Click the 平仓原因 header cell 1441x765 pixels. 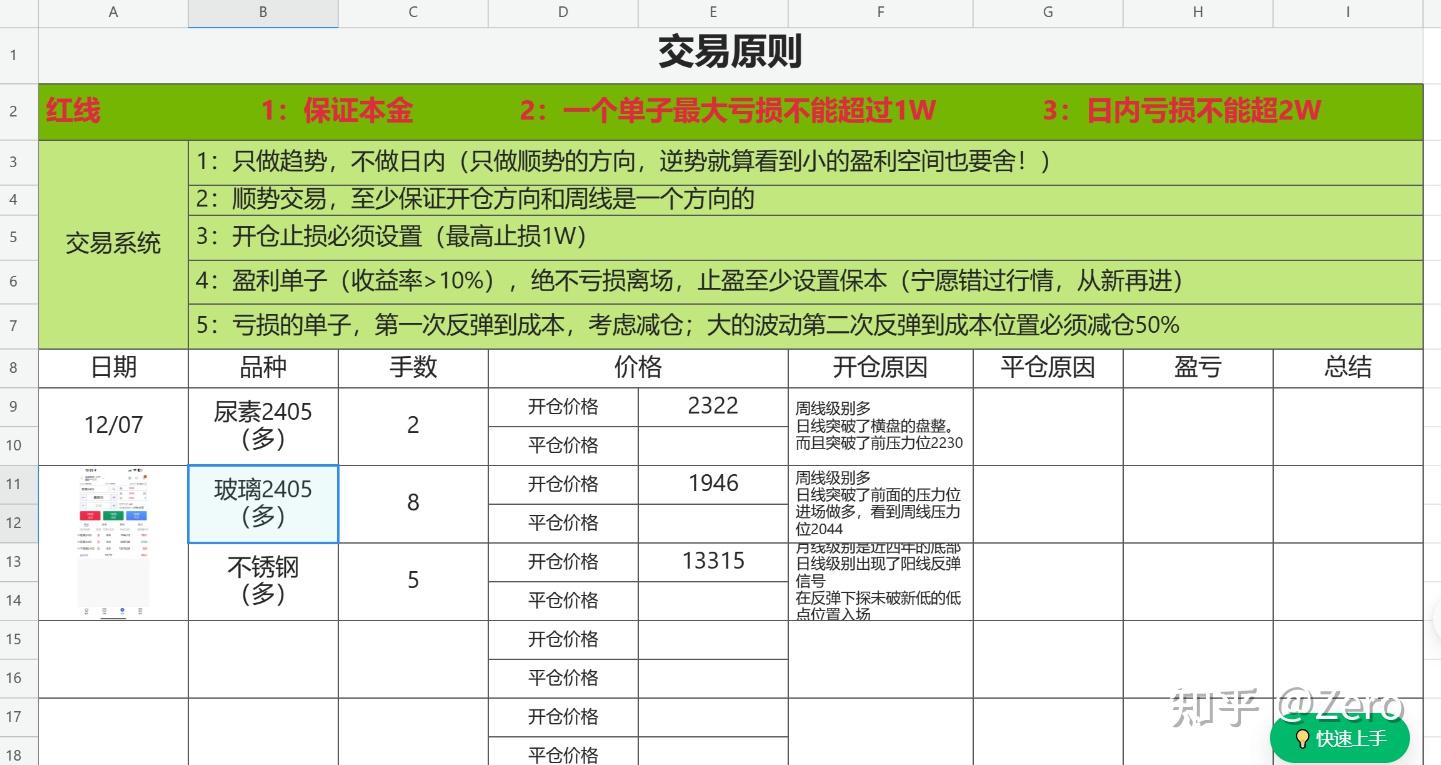tap(1048, 368)
